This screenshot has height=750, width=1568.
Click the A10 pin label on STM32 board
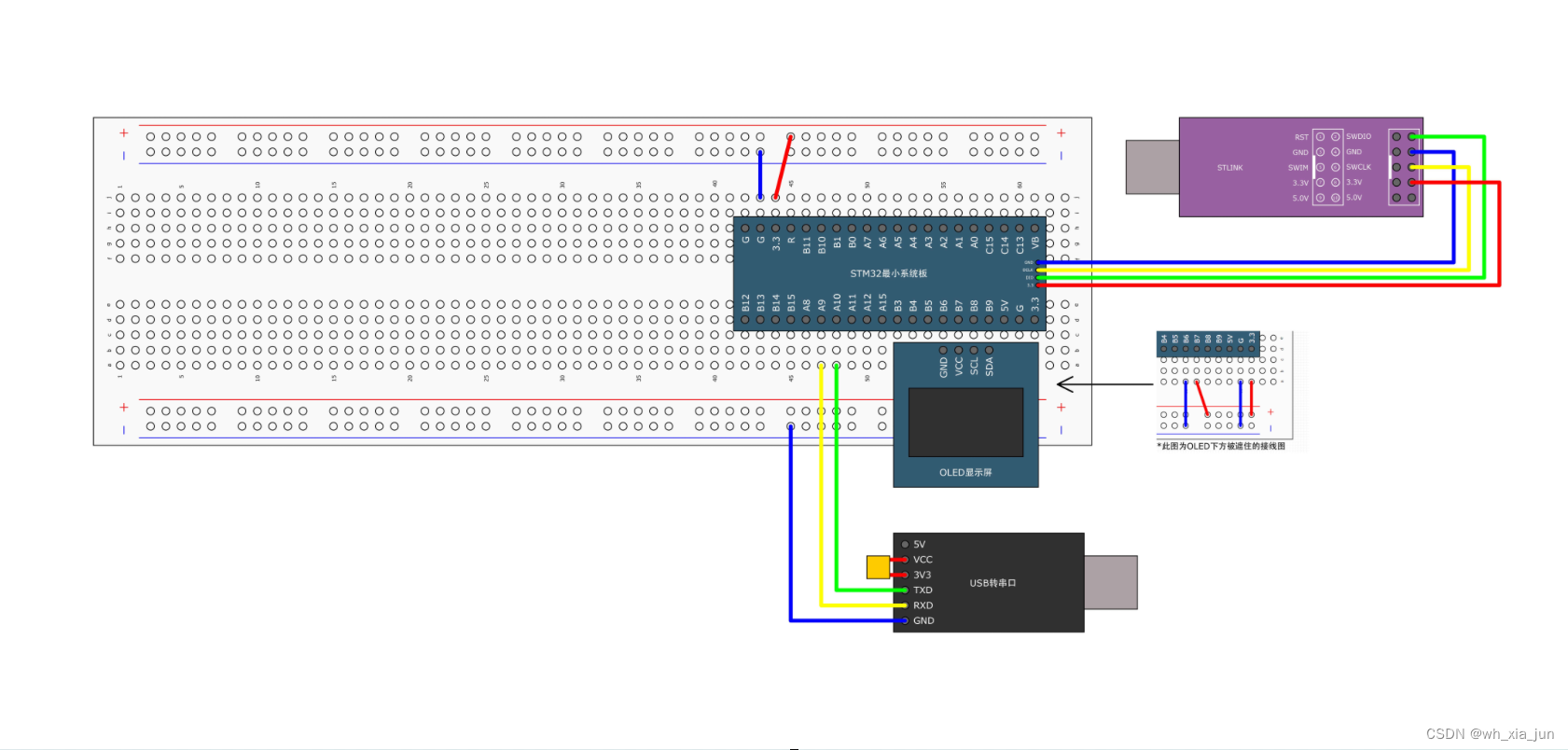click(x=837, y=302)
